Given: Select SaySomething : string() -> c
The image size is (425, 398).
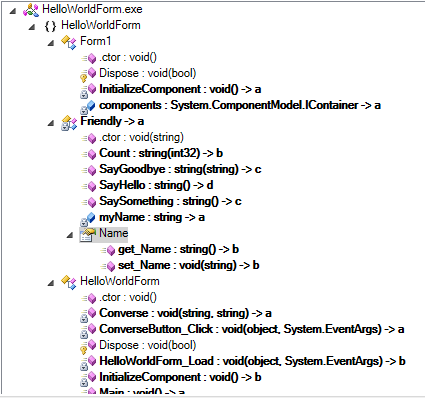Looking at the screenshot, I should coord(170,201).
